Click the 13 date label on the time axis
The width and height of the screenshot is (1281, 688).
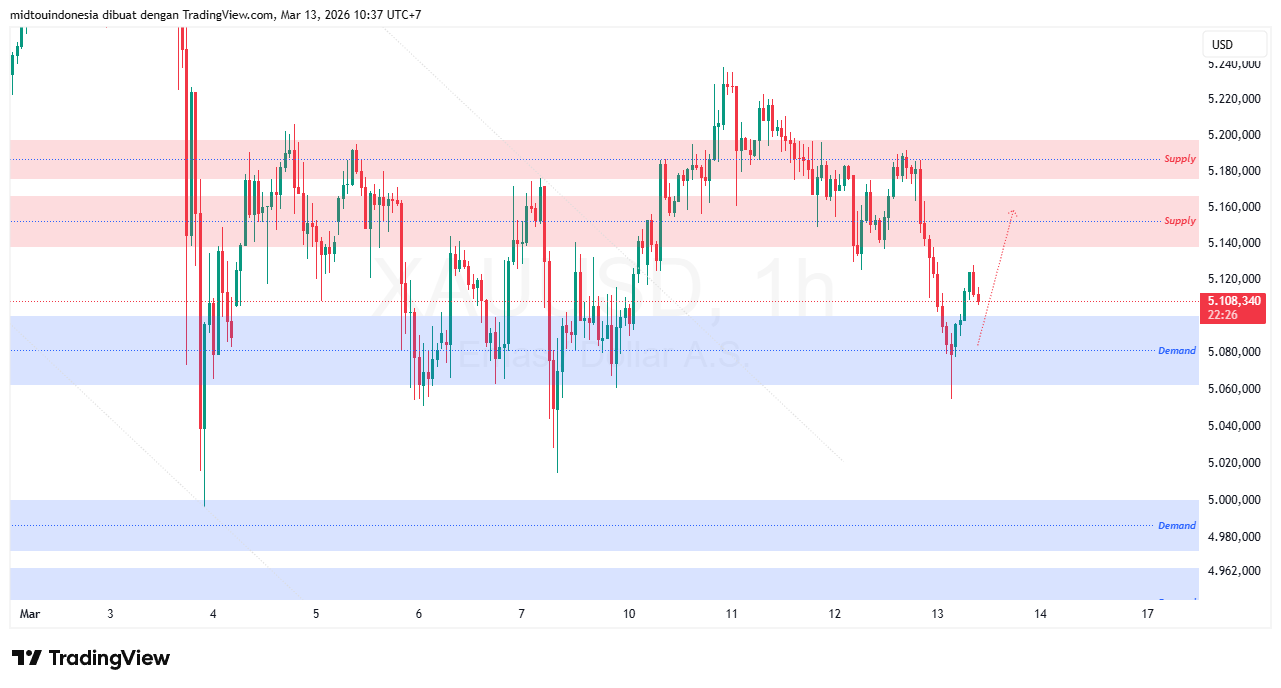[935, 614]
